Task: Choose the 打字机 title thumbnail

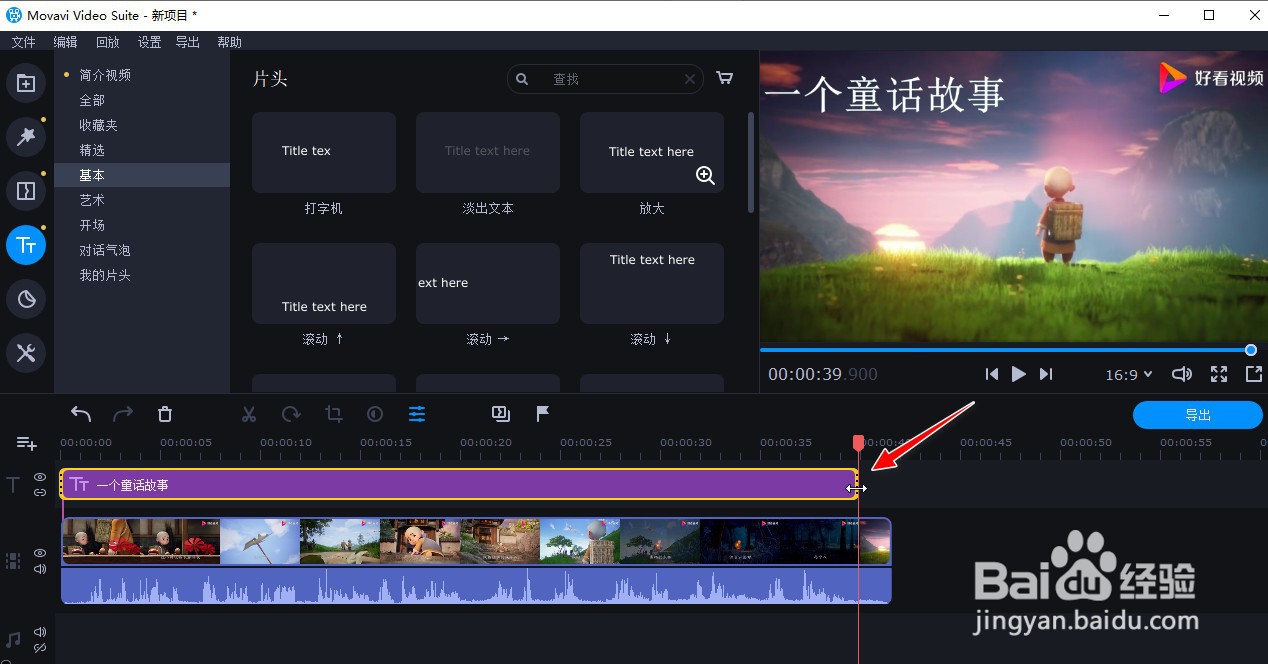Action: pos(324,152)
